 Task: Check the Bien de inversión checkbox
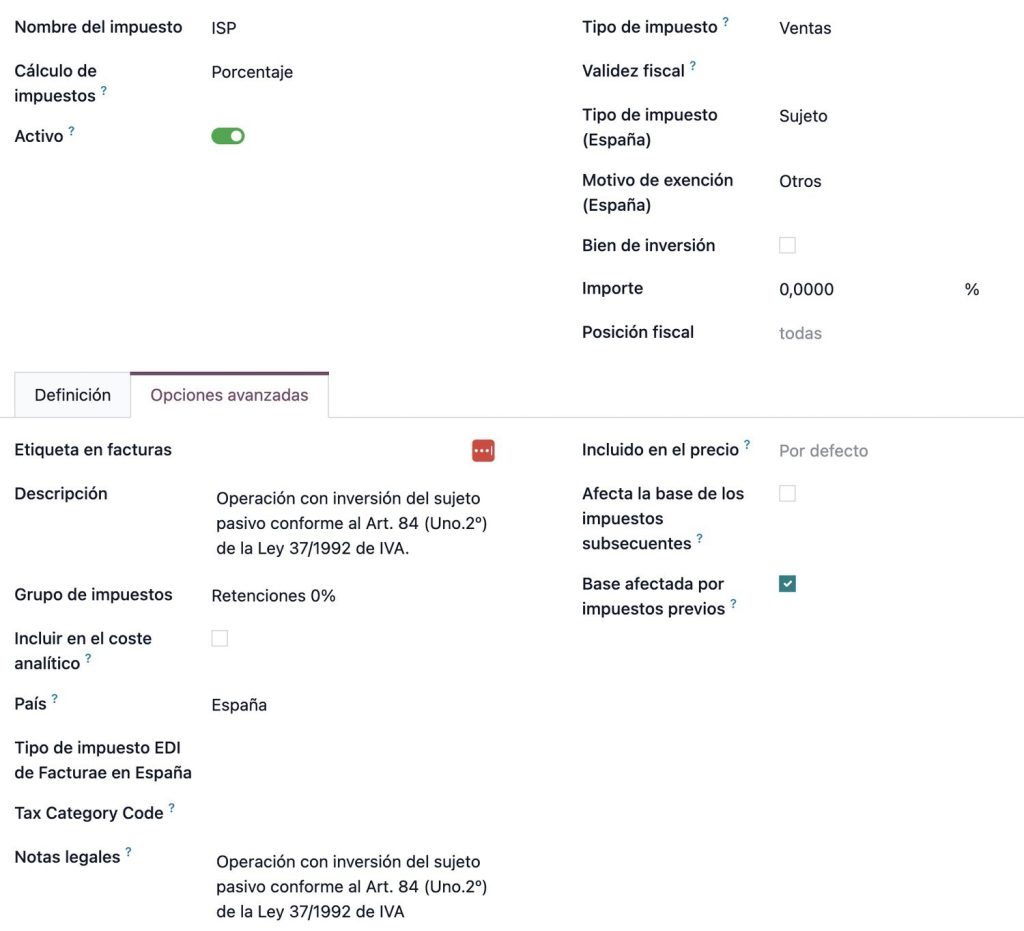(x=787, y=245)
